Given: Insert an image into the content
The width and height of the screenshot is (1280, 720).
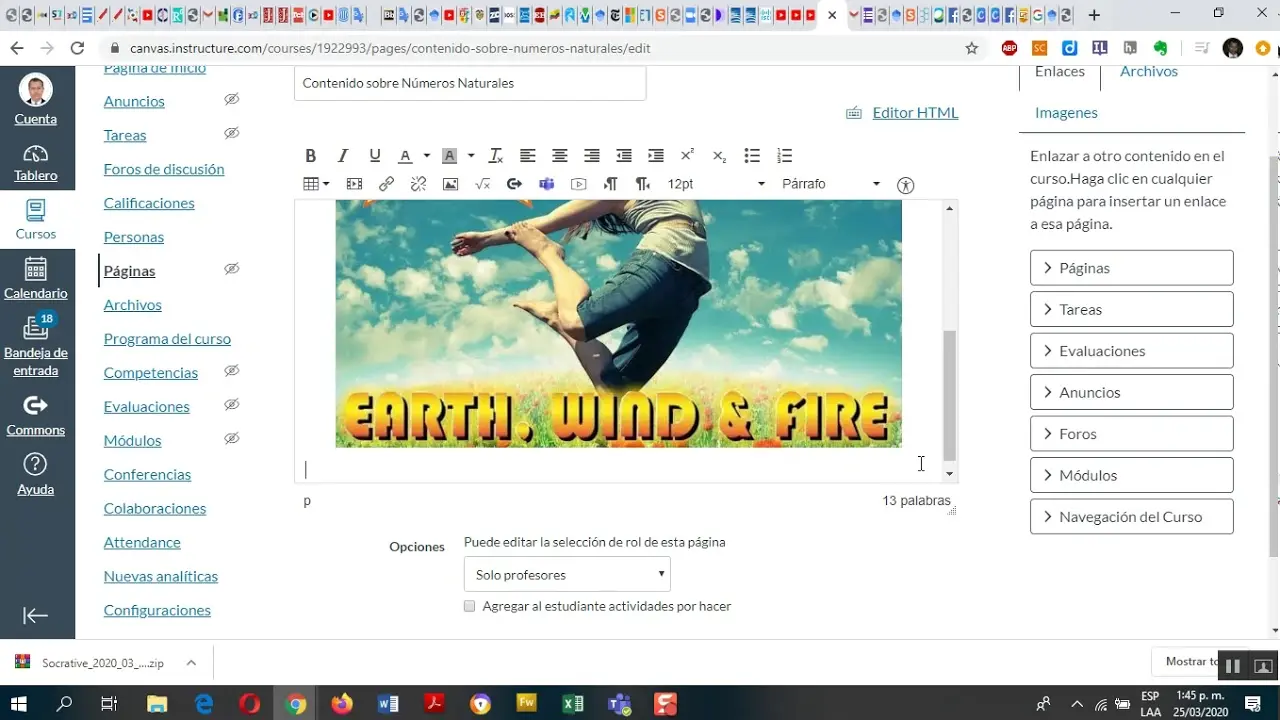Looking at the screenshot, I should [x=450, y=184].
